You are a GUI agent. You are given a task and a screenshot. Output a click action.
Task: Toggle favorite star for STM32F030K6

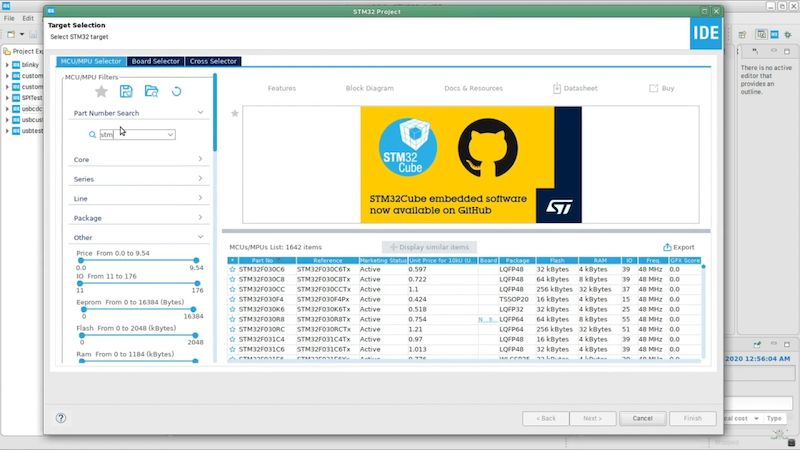232,309
